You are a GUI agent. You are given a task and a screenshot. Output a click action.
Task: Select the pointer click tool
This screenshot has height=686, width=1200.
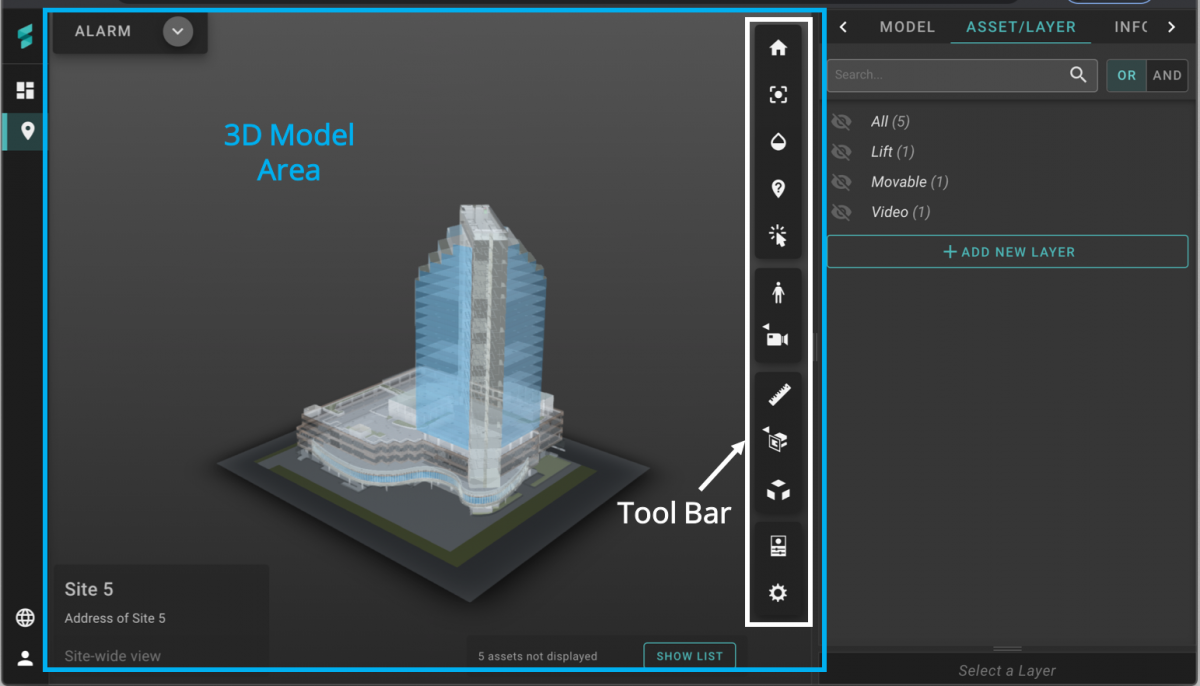point(778,236)
